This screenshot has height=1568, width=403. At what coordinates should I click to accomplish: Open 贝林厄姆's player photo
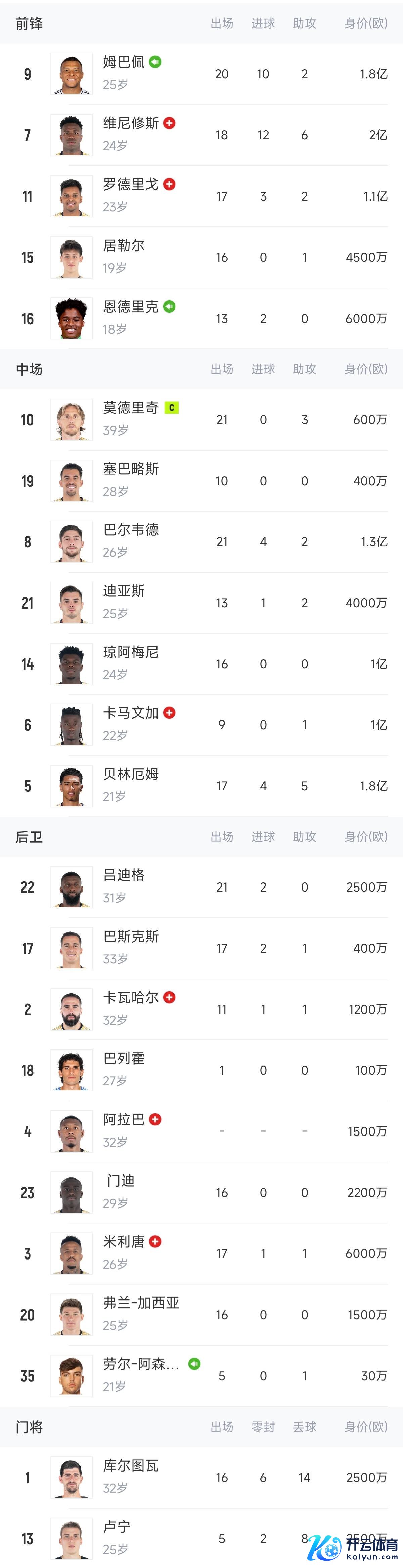coord(71,786)
